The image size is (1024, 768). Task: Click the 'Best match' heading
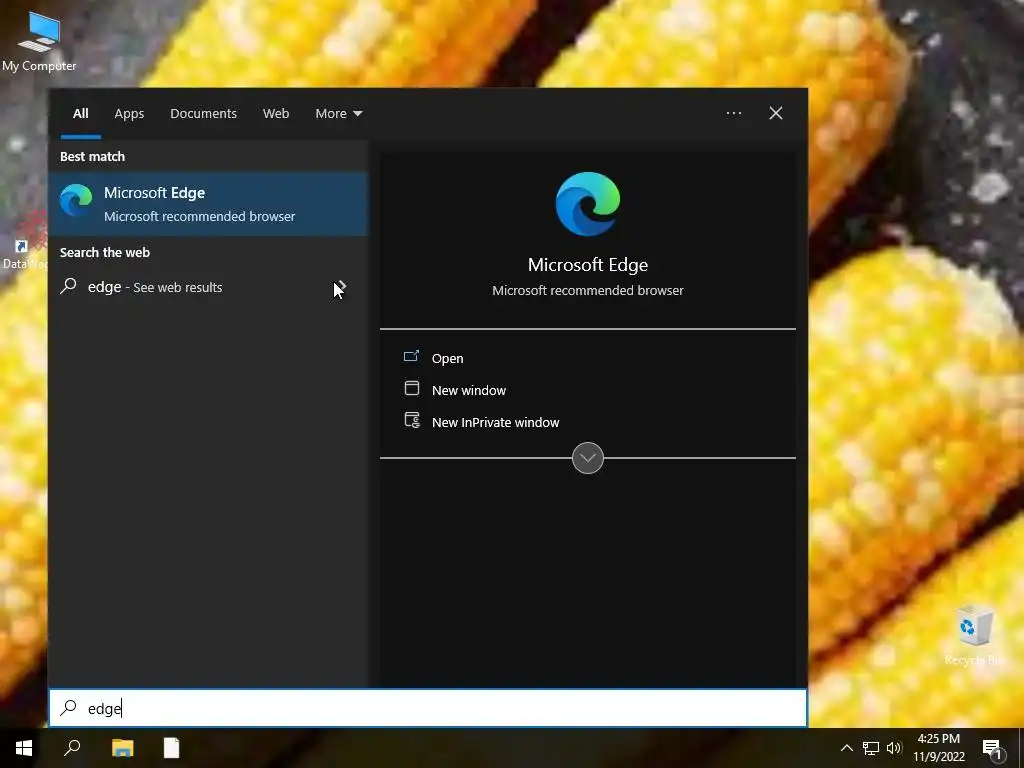point(92,156)
